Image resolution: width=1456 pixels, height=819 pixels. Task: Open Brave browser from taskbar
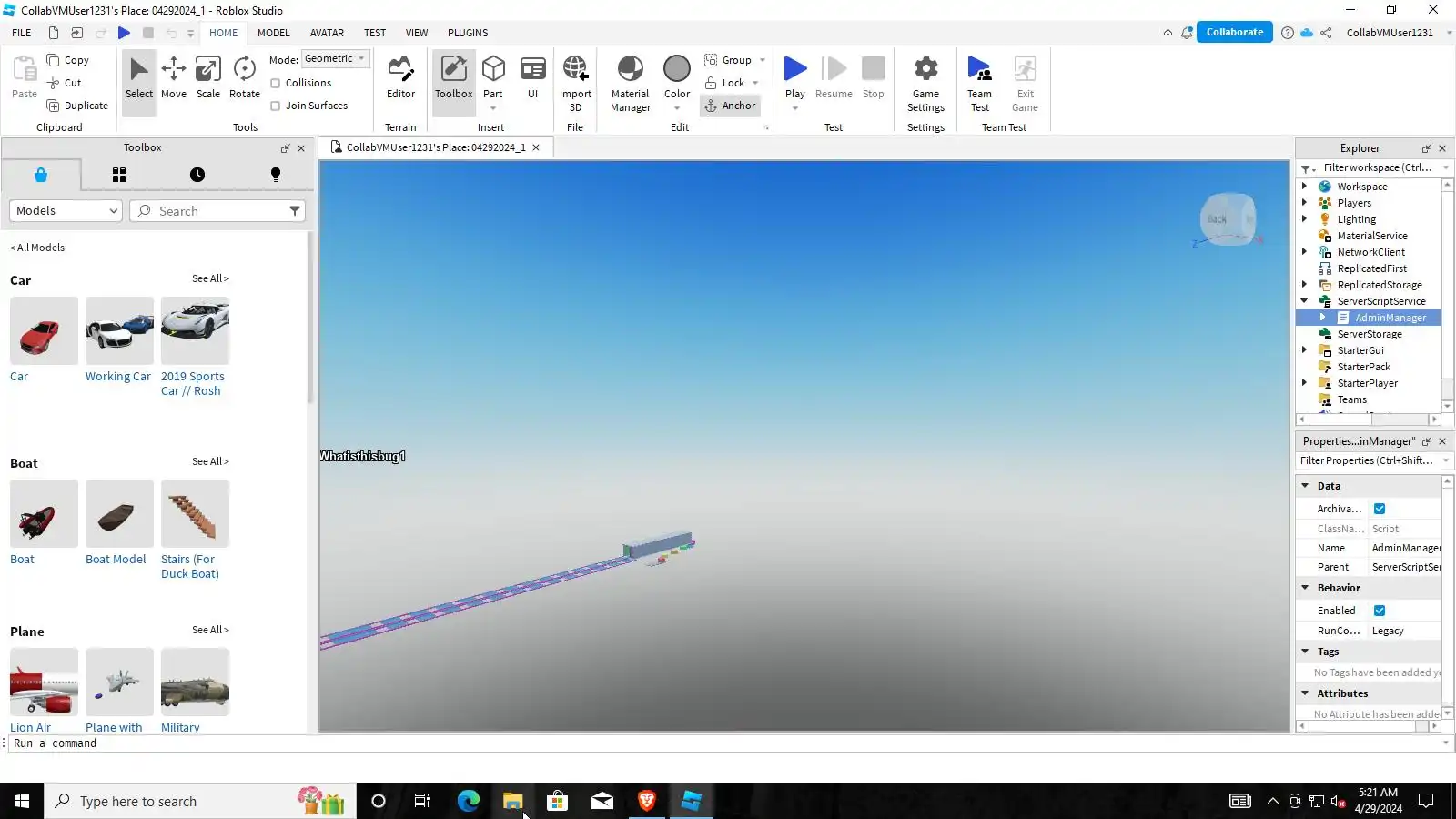pyautogui.click(x=647, y=801)
